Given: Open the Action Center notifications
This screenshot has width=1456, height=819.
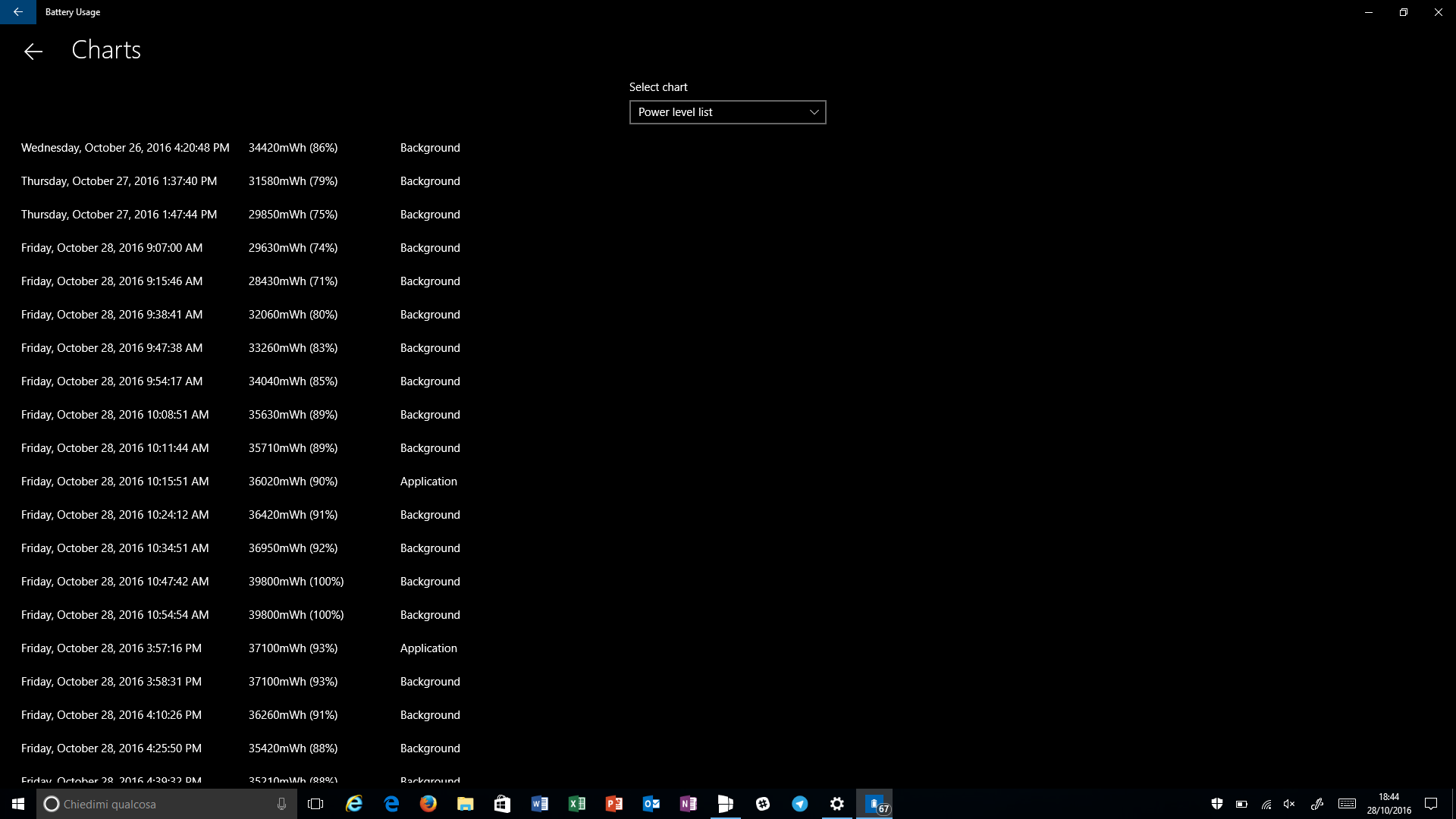Looking at the screenshot, I should [x=1431, y=804].
